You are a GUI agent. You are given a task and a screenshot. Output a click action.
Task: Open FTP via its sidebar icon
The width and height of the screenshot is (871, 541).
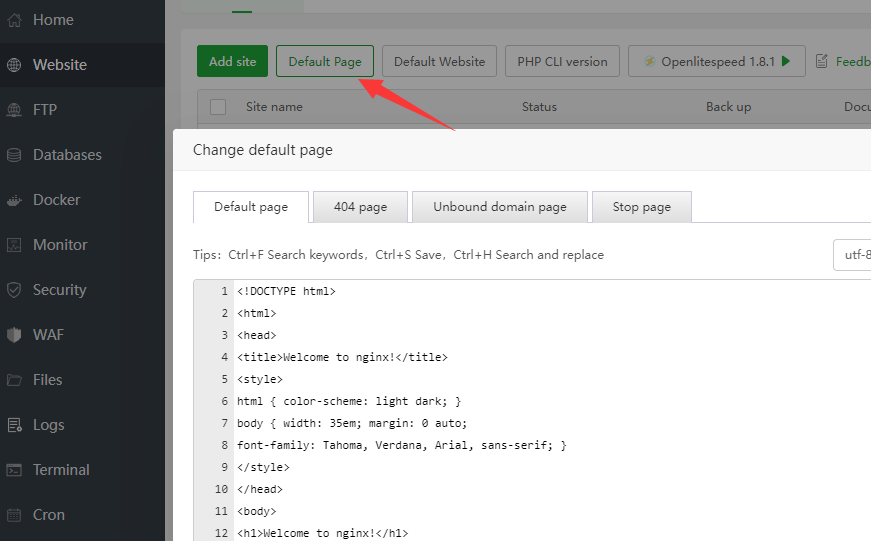click(x=14, y=110)
